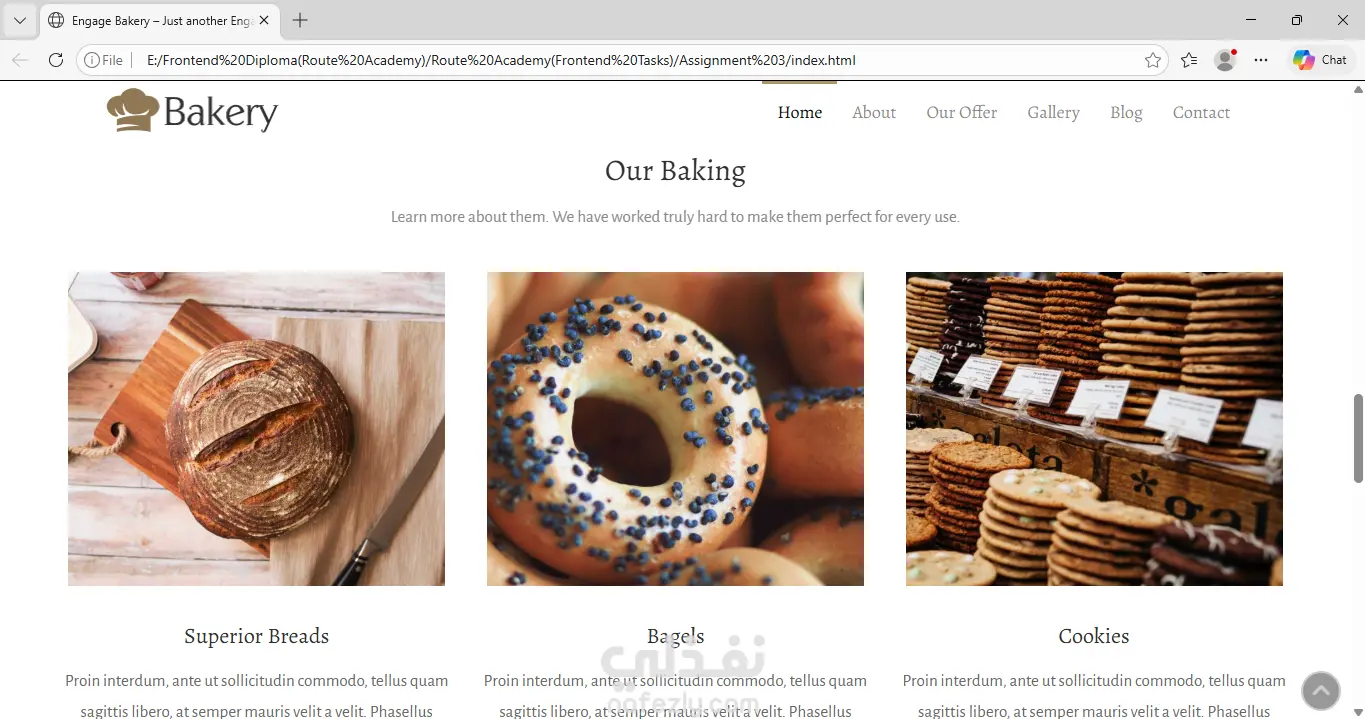Open browser settings and more menu

coord(1261,60)
